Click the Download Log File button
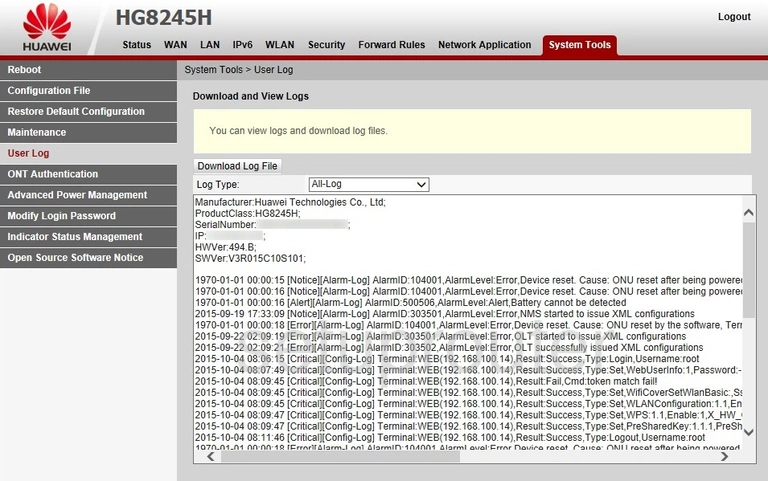The height and width of the screenshot is (481, 768). tap(238, 166)
